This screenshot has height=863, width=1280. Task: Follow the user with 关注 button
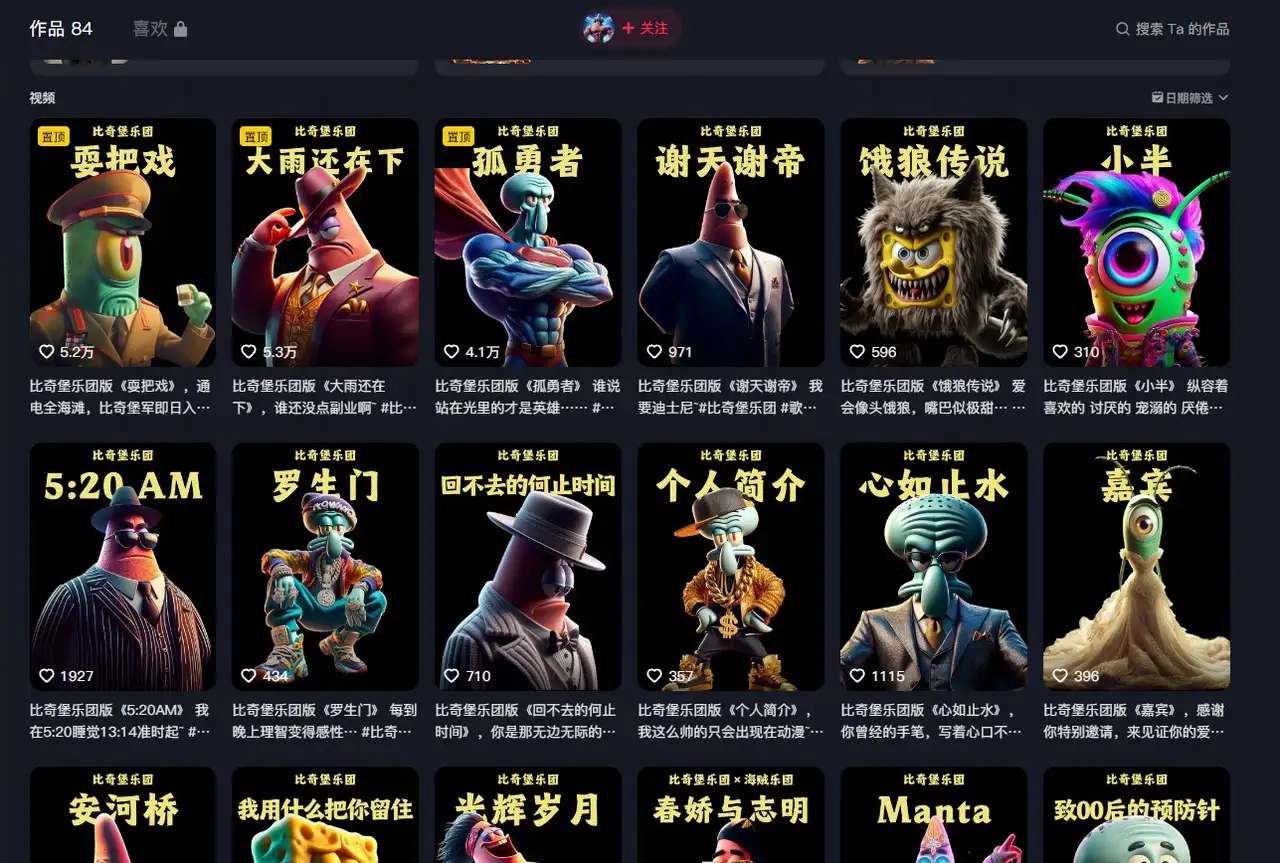point(645,28)
